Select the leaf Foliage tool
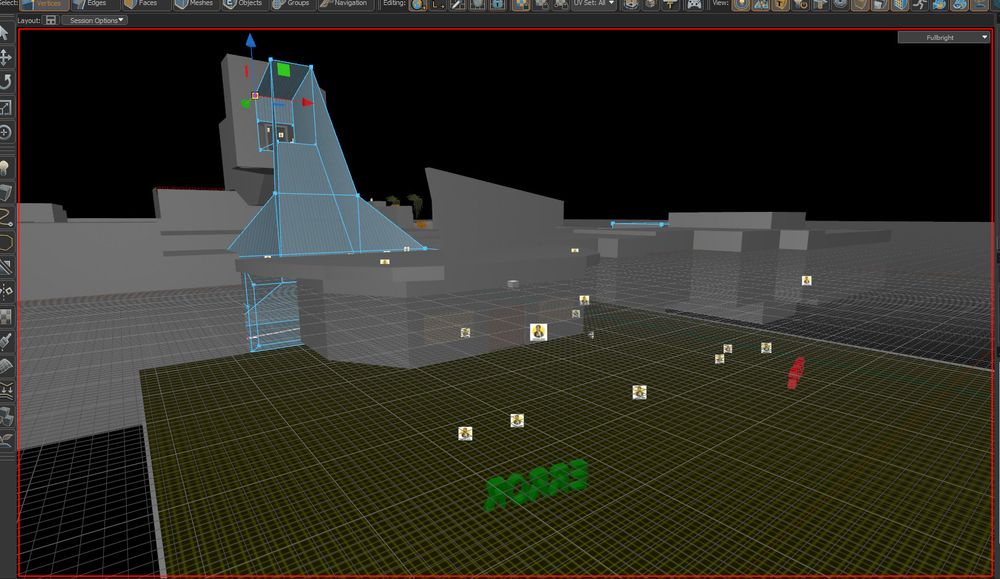 click(x=6, y=441)
